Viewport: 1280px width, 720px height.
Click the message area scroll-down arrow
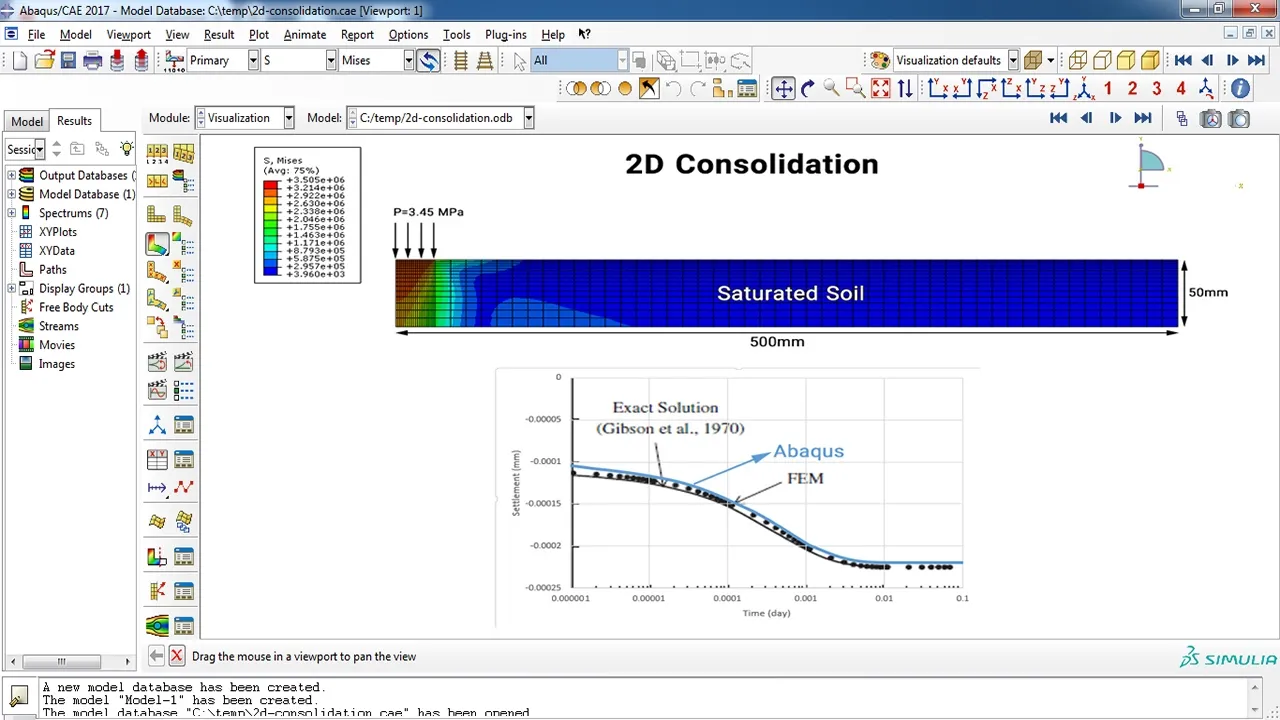point(1256,709)
